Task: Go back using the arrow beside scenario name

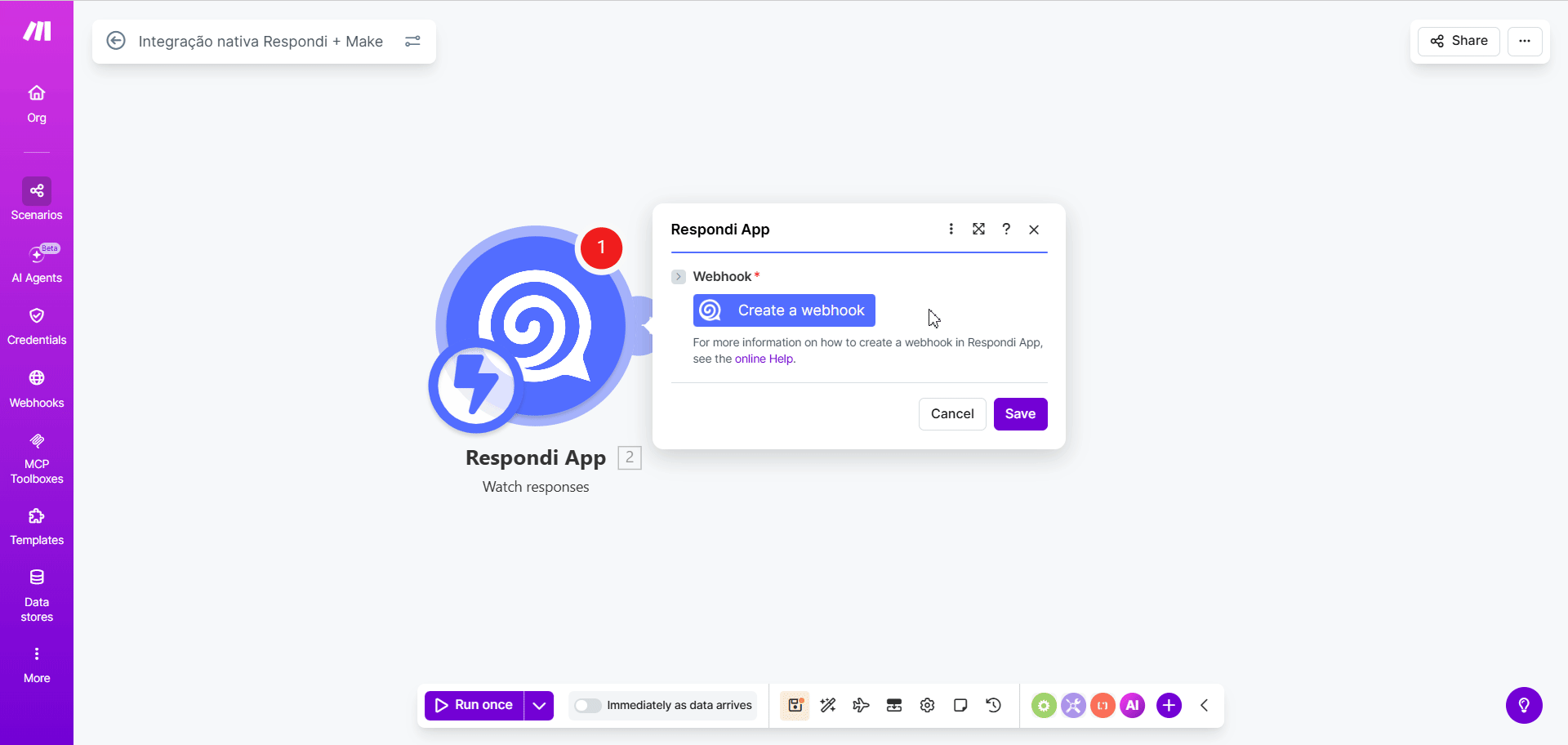Action: 116,41
